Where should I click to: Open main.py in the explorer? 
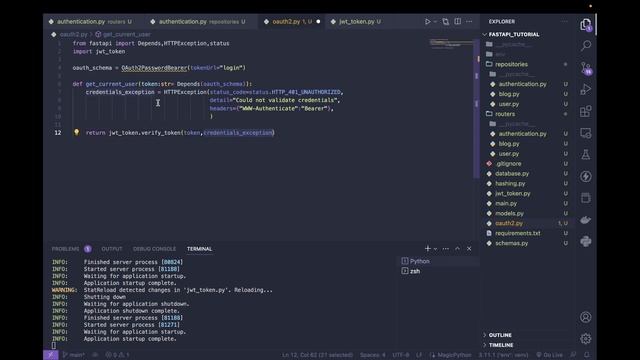click(x=506, y=203)
